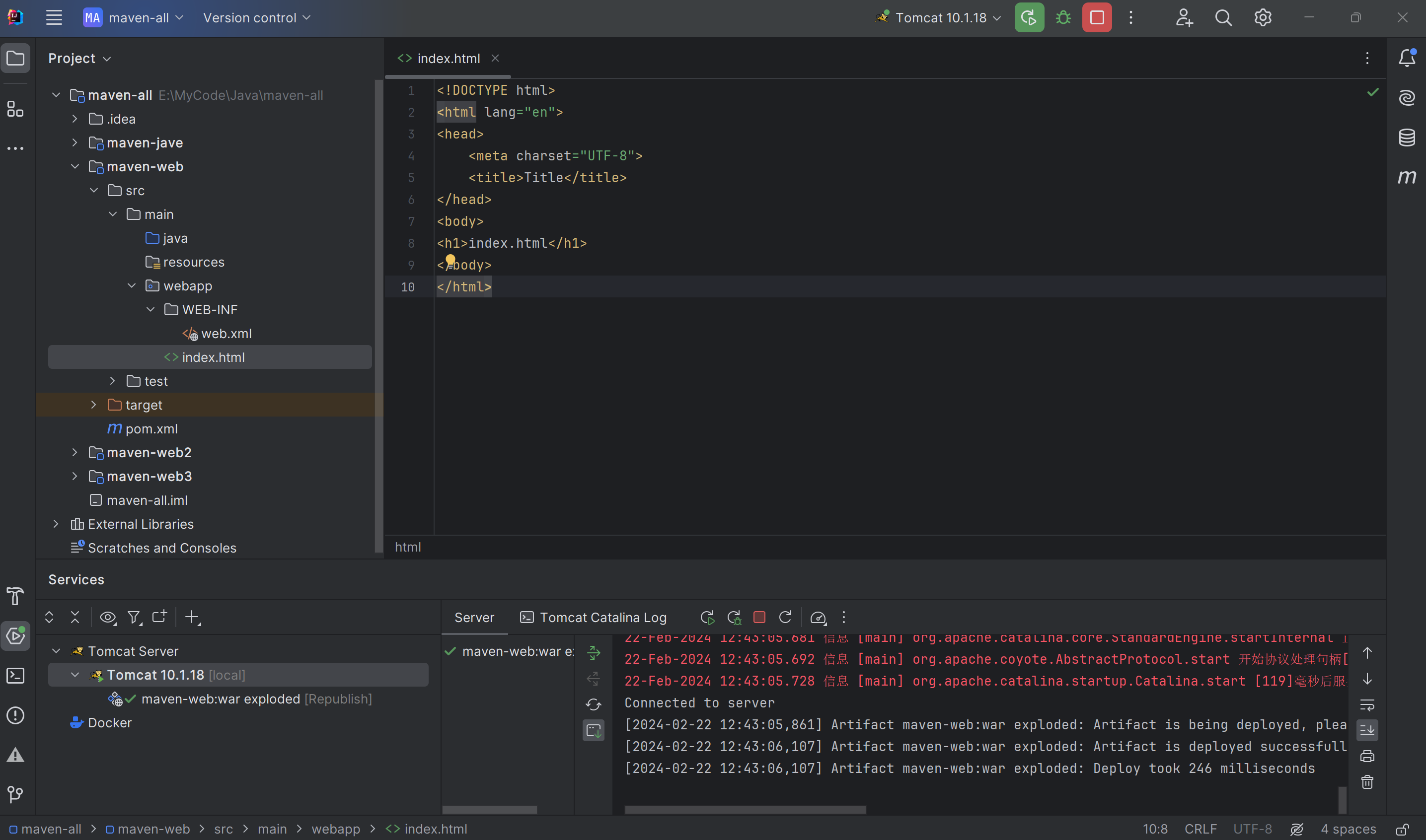Open the Database tool window
The image size is (1426, 840).
coord(1407,138)
